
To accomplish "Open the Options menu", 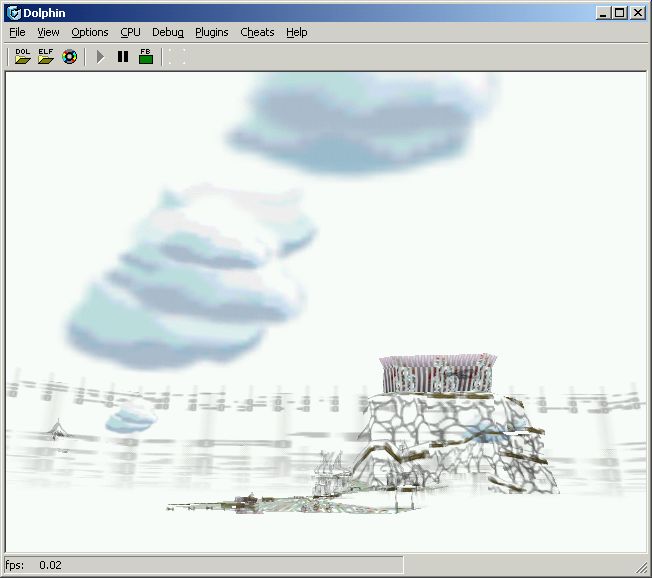I will (x=90, y=32).
